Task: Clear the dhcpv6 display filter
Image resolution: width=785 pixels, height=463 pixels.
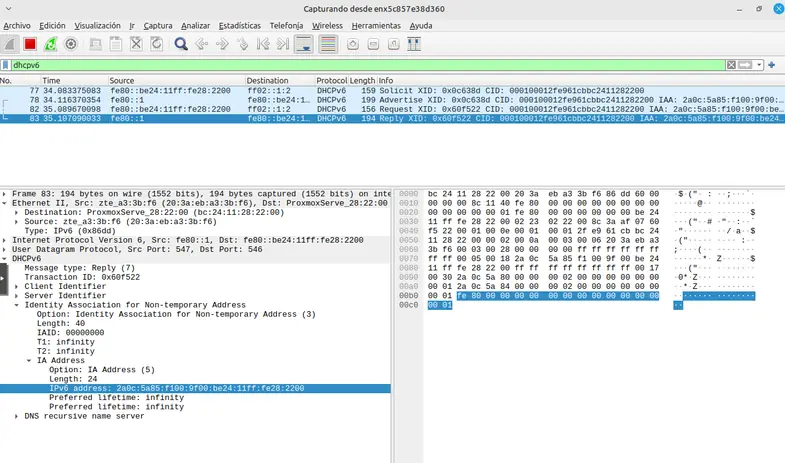Action: [x=731, y=65]
